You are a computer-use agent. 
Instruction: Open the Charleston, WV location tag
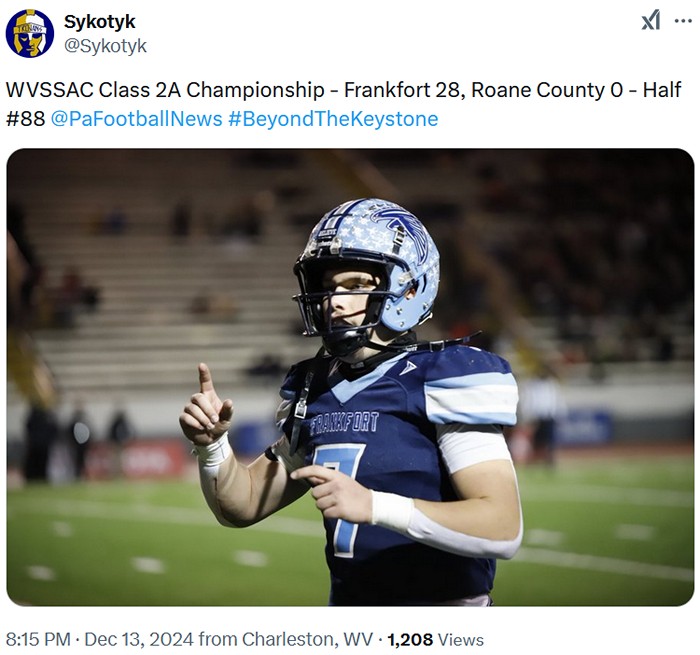coord(307,639)
